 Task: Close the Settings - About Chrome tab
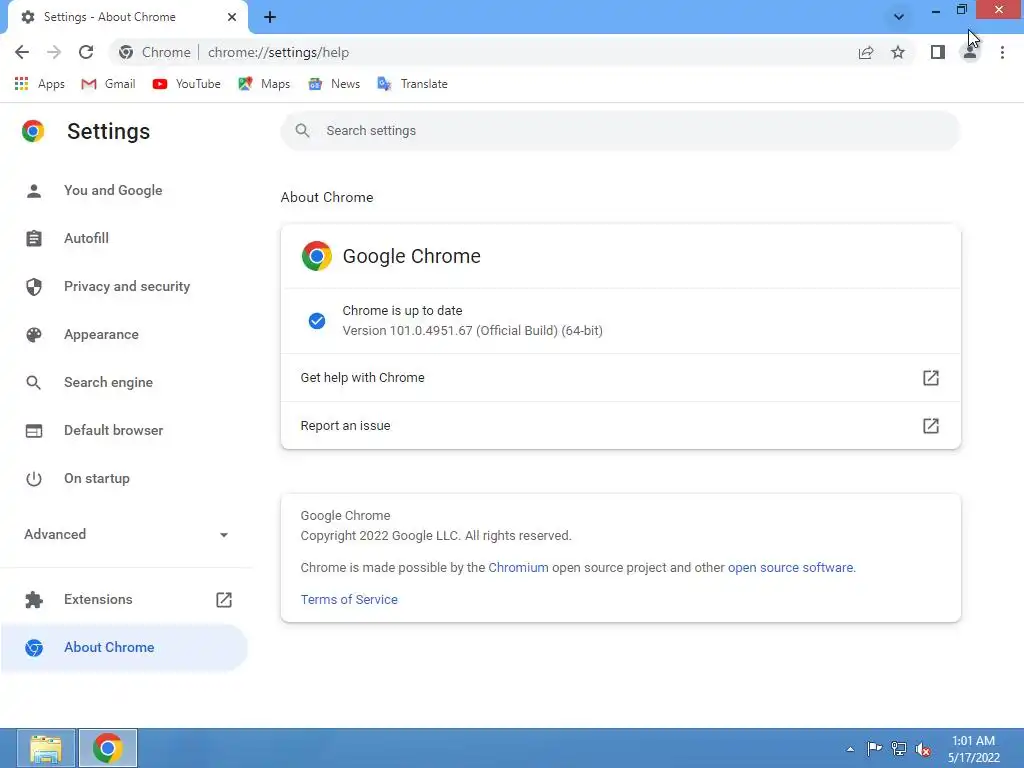tap(232, 17)
